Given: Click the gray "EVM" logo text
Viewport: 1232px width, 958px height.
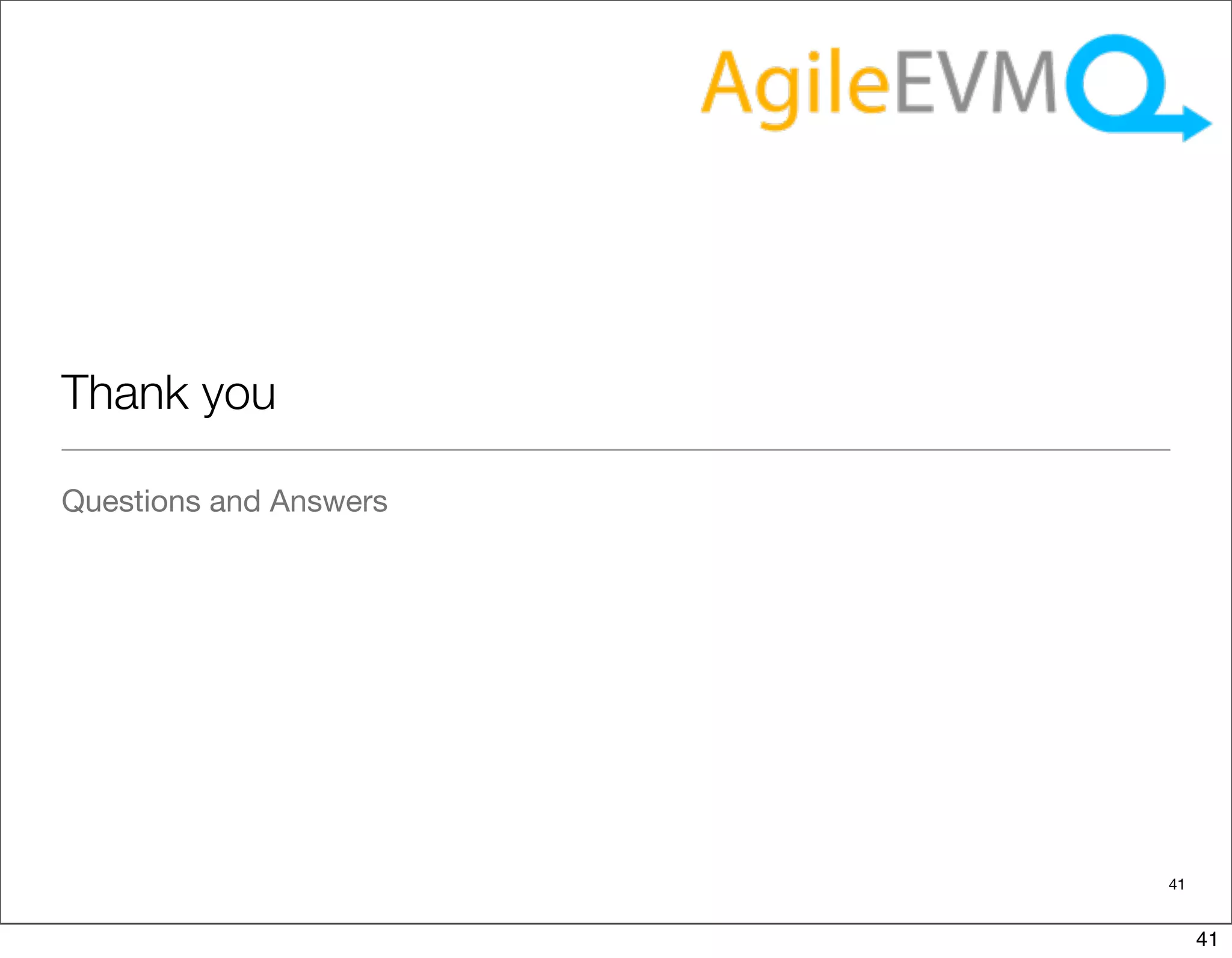Looking at the screenshot, I should pyautogui.click(x=976, y=82).
